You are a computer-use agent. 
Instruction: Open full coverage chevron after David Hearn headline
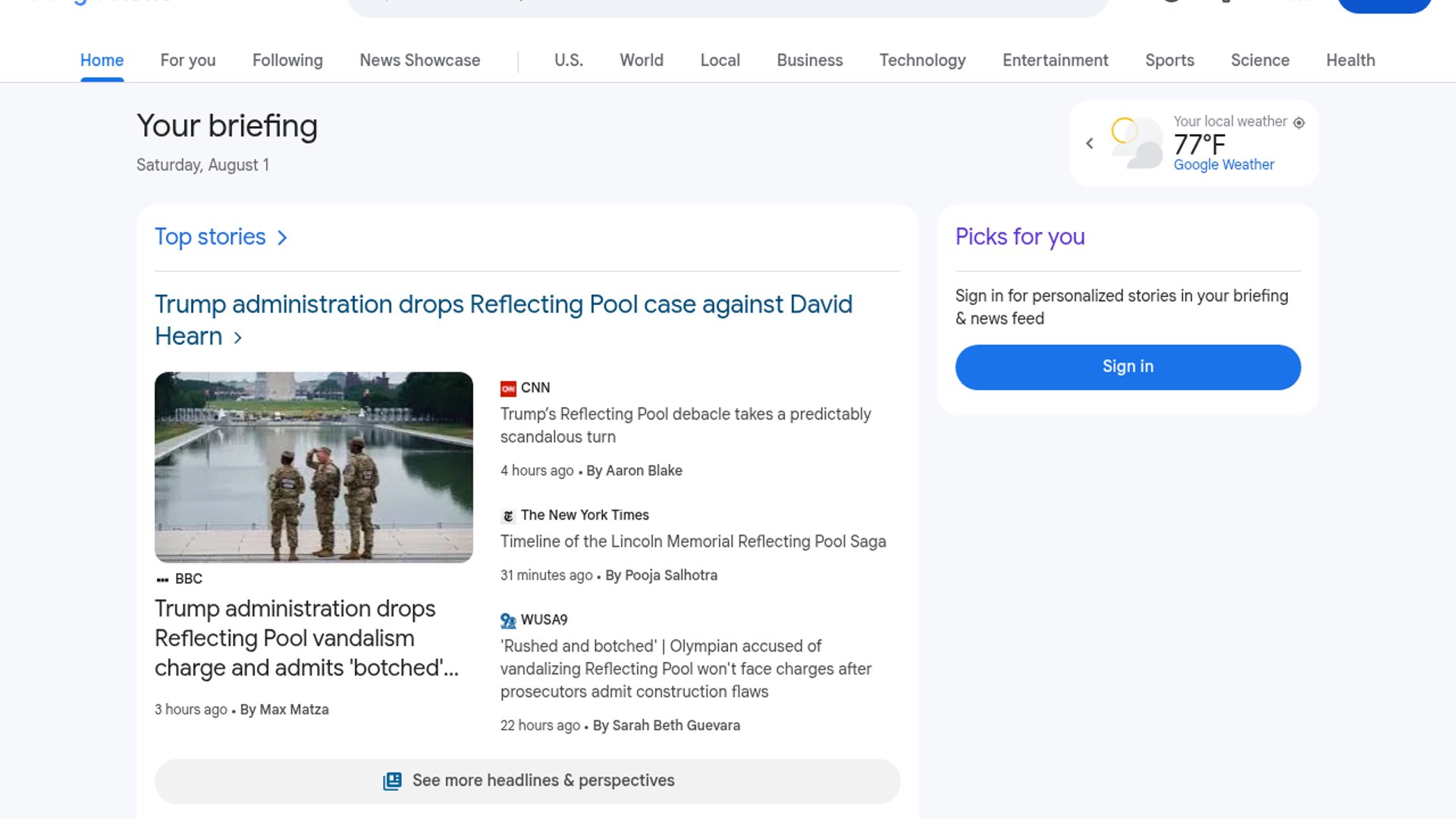(237, 337)
